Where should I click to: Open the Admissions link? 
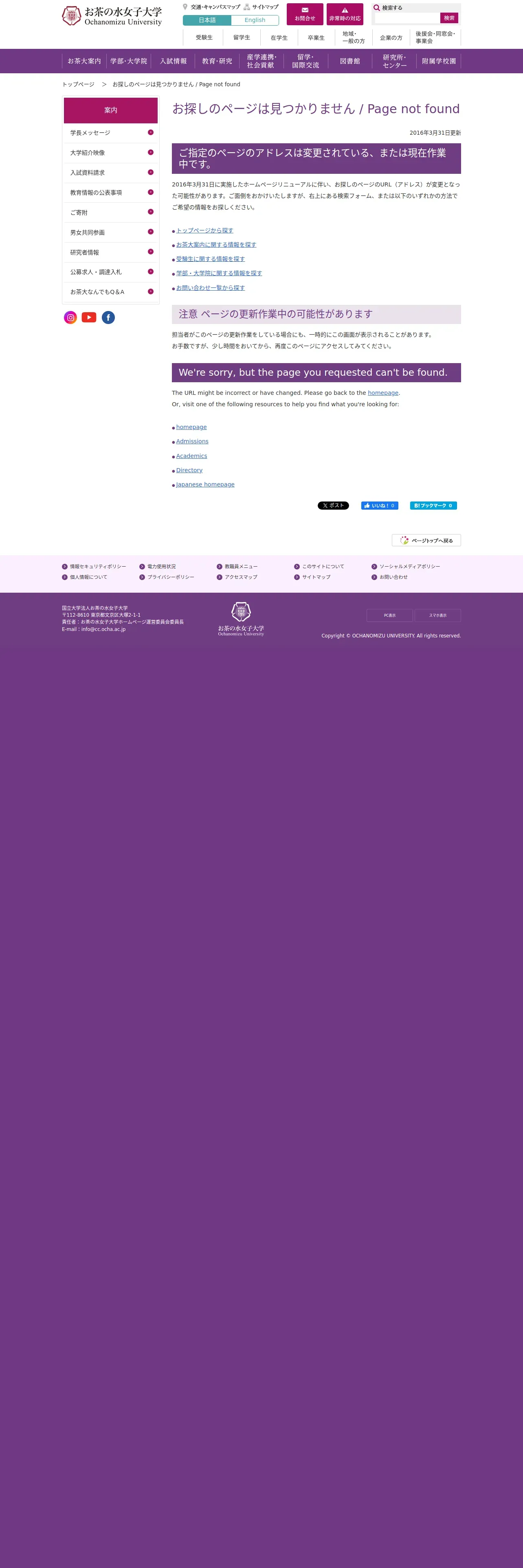point(192,441)
